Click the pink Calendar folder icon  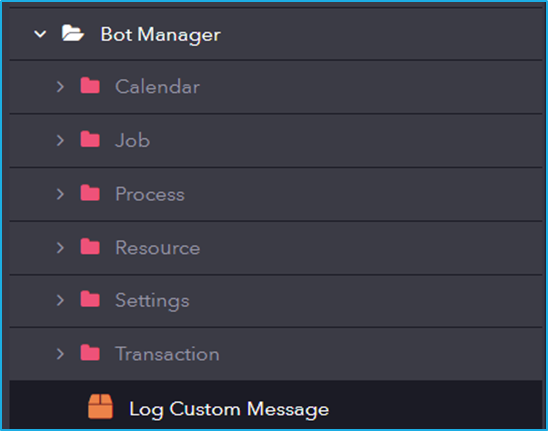(x=90, y=85)
